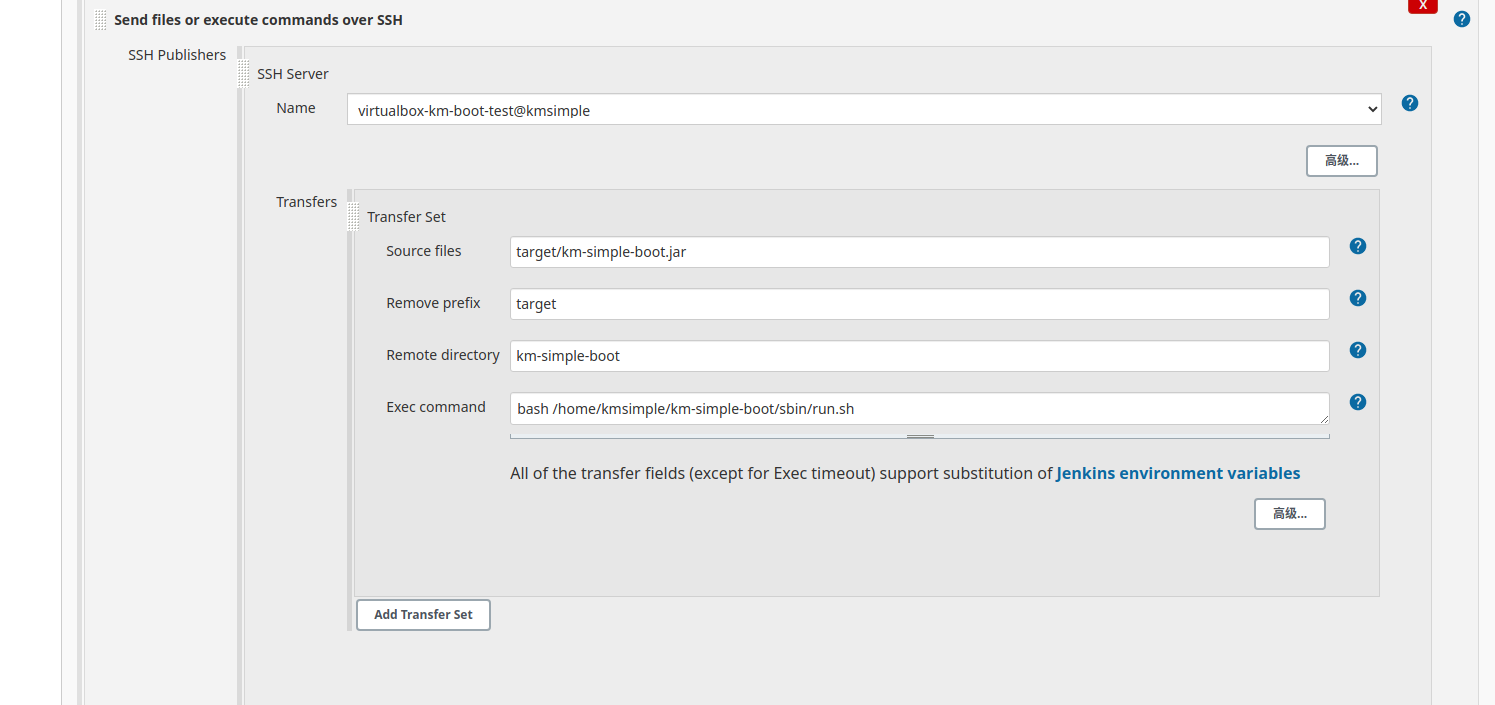Show help for Exec command field
Image resolution: width=1495 pixels, height=705 pixels.
(1358, 402)
